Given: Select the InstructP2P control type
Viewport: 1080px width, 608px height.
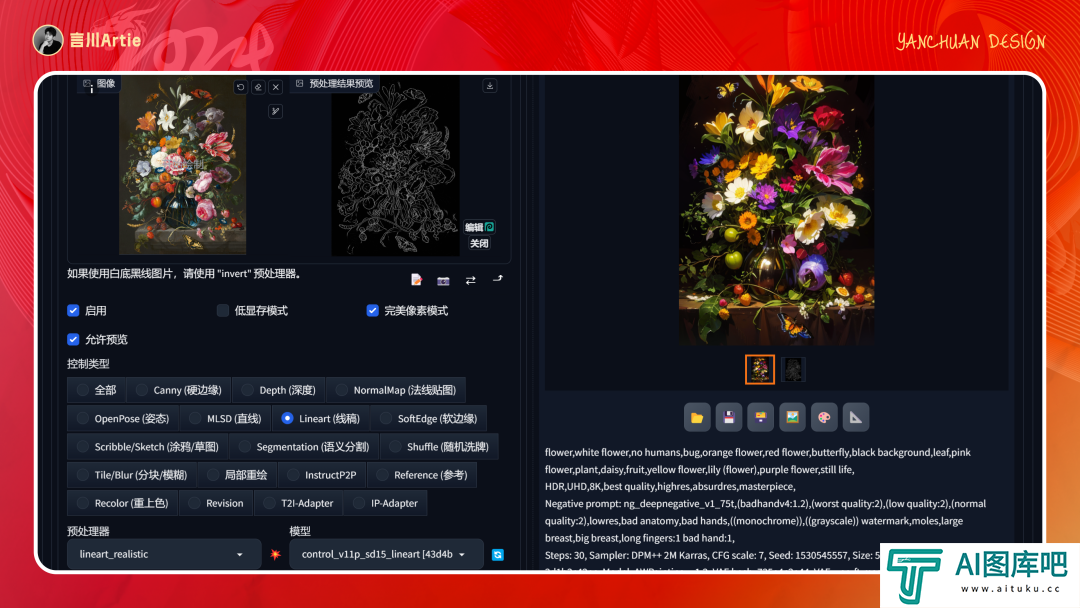Looking at the screenshot, I should pyautogui.click(x=322, y=475).
